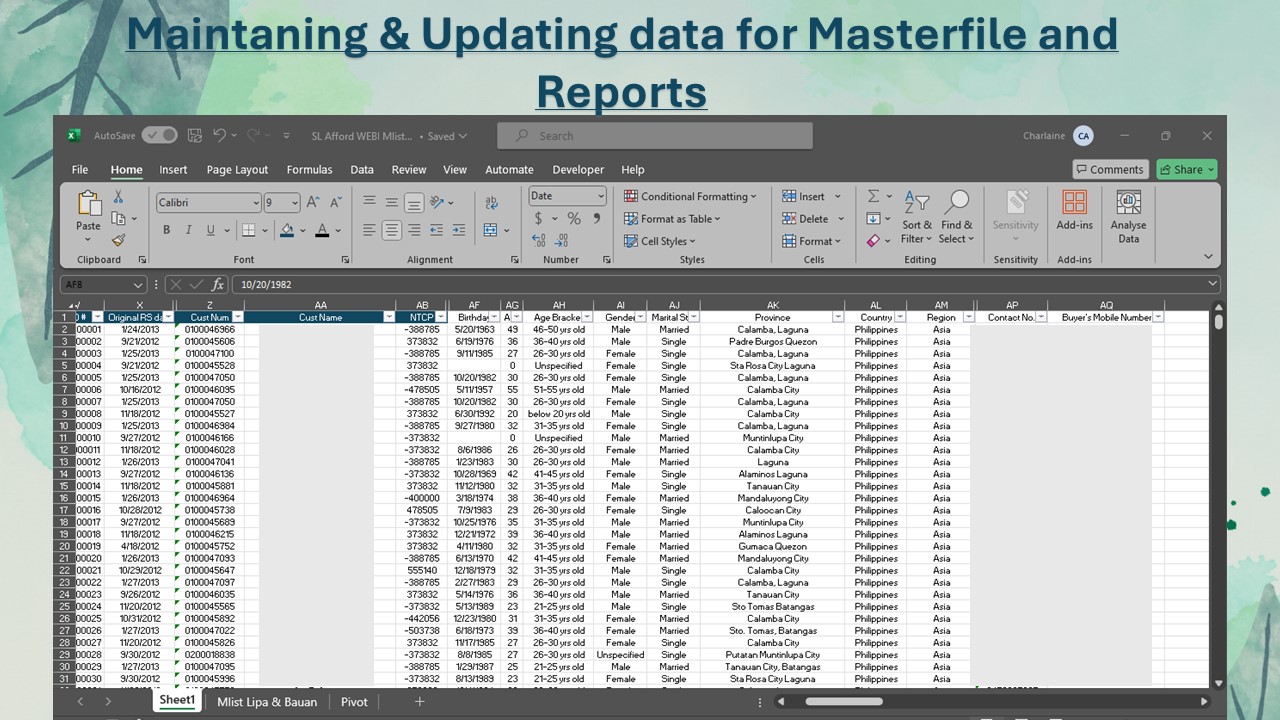
Task: Click the Borders icon
Action: pos(248,230)
